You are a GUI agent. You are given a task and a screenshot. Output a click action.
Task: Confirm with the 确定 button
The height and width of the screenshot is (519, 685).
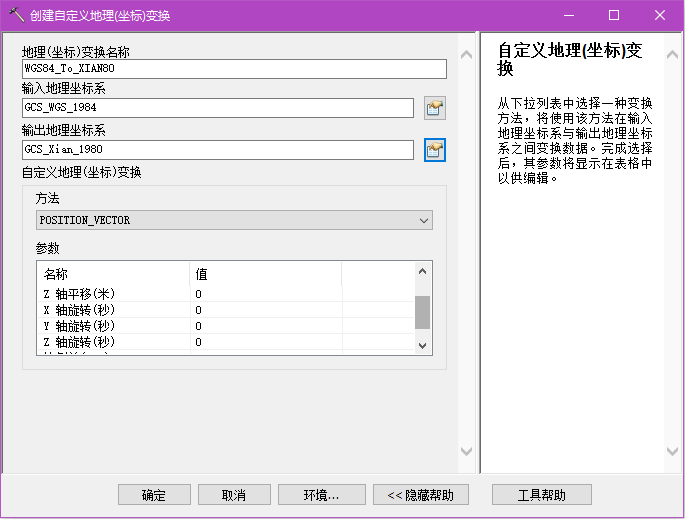coord(154,495)
